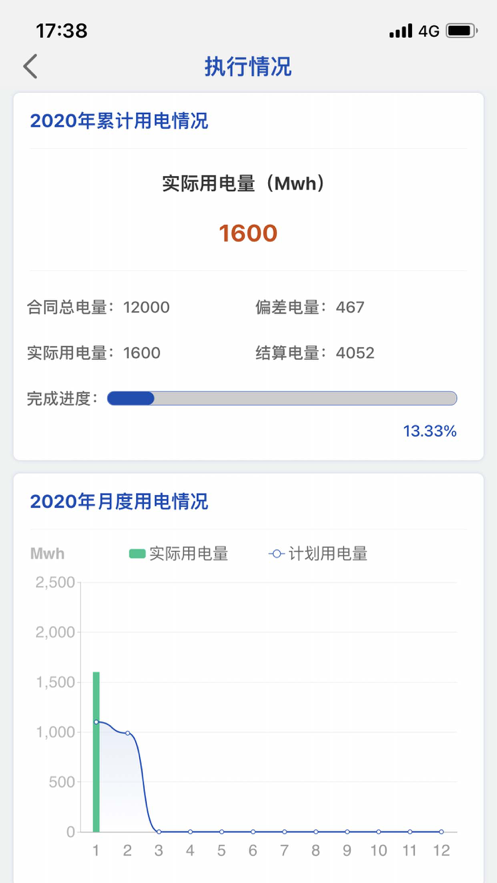Toggle the green 实际用电量 legend marker
Viewport: 497px width, 883px height.
tap(137, 554)
